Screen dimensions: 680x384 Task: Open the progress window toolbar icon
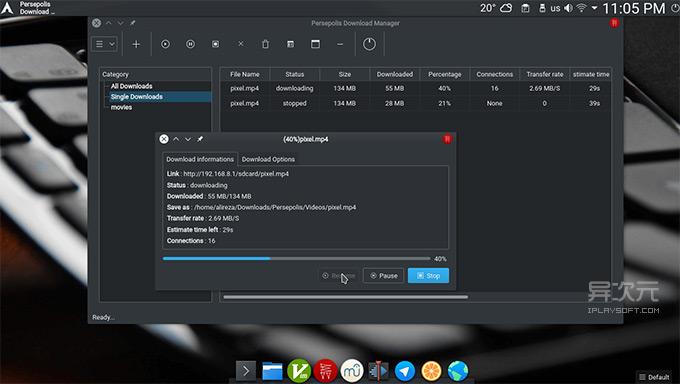[x=316, y=44]
